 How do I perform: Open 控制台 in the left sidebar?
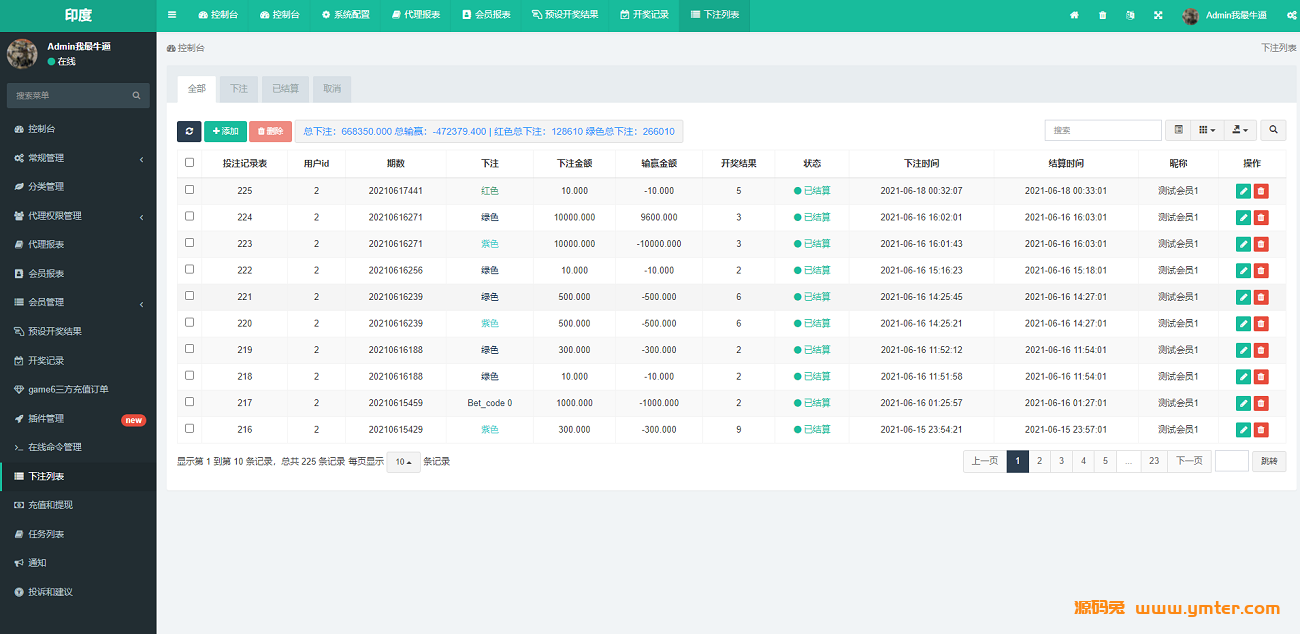click(x=78, y=129)
